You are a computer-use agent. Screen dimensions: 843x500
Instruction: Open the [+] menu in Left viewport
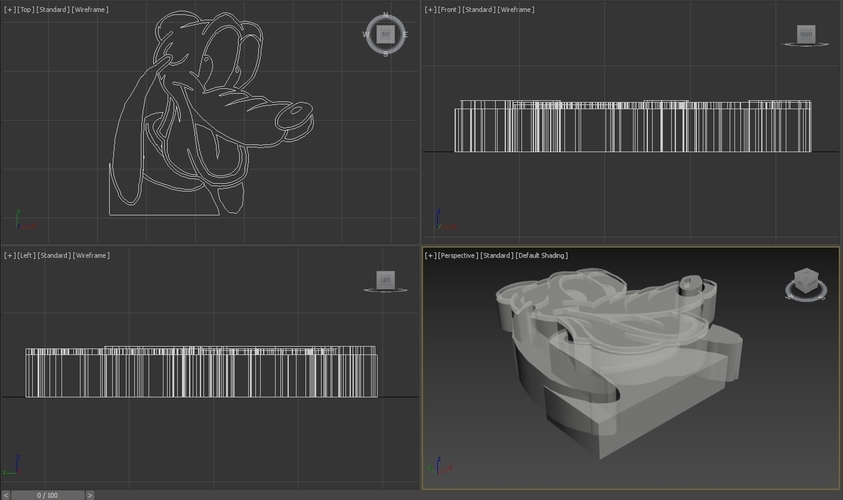pyautogui.click(x=10, y=255)
